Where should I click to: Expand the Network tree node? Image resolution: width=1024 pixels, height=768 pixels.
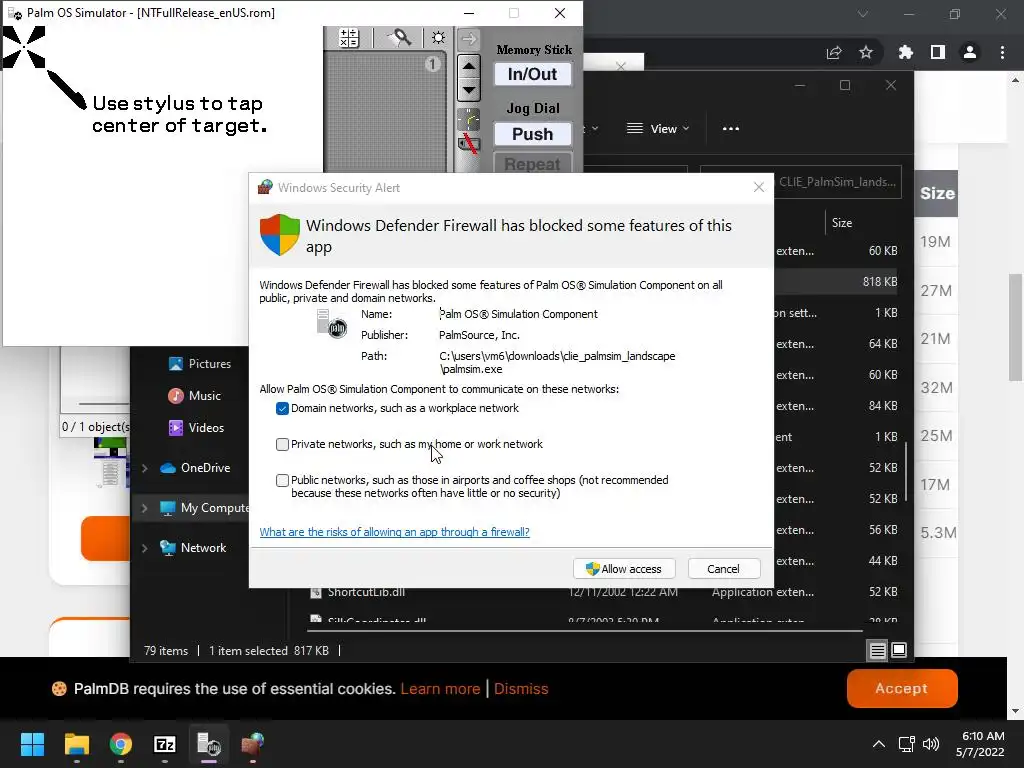(145, 548)
